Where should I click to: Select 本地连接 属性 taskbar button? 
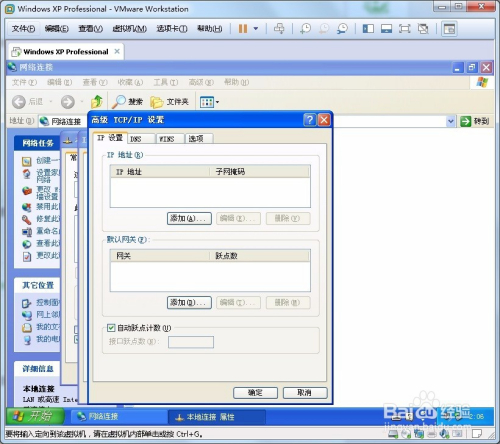pyautogui.click(x=217, y=417)
